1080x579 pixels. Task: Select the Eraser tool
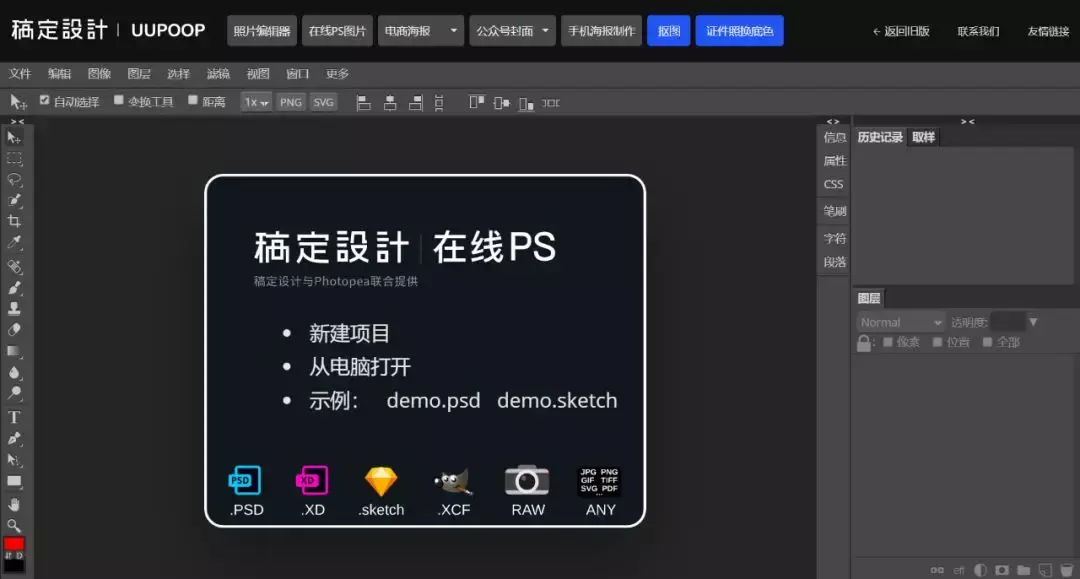point(14,330)
